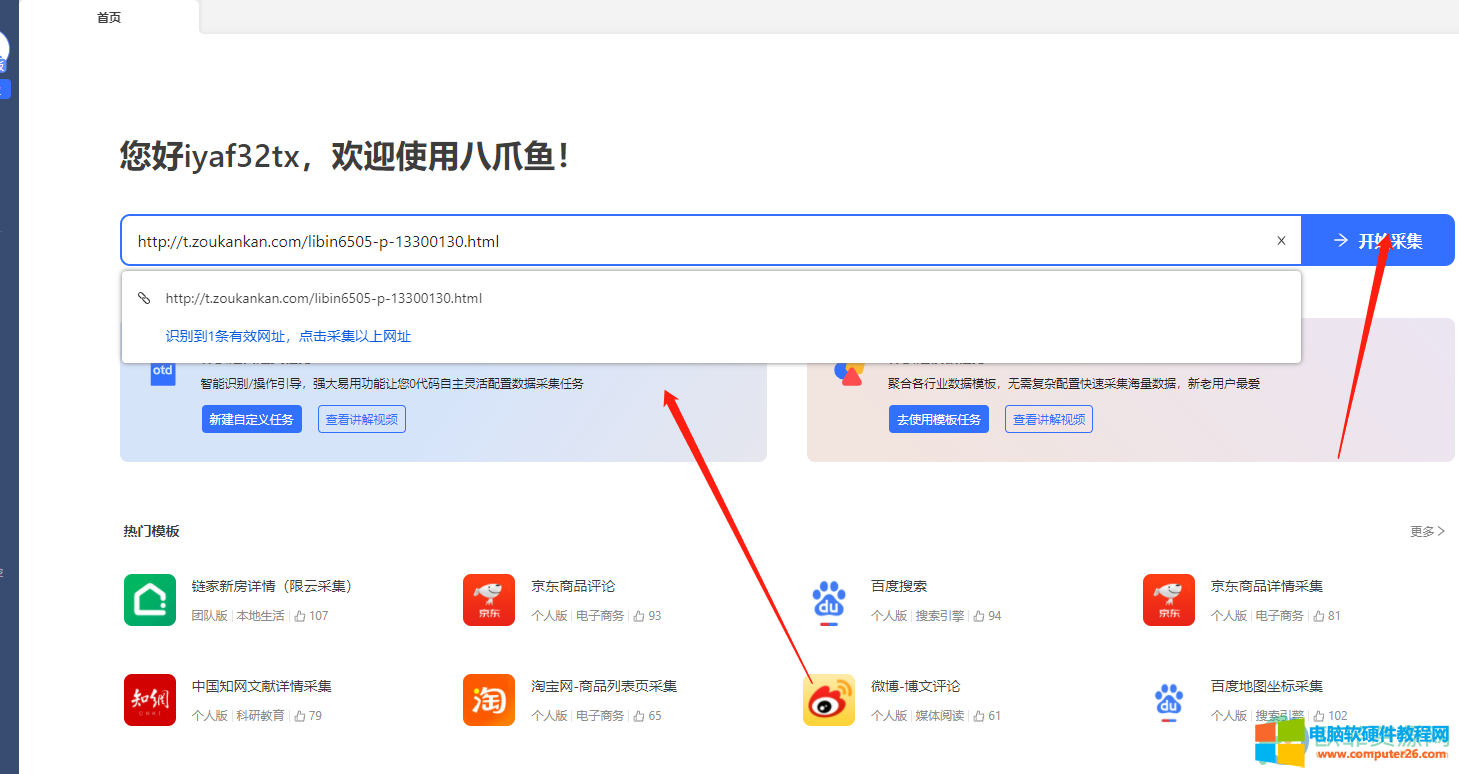Click the paperclip link icon in suggestions

tap(144, 298)
